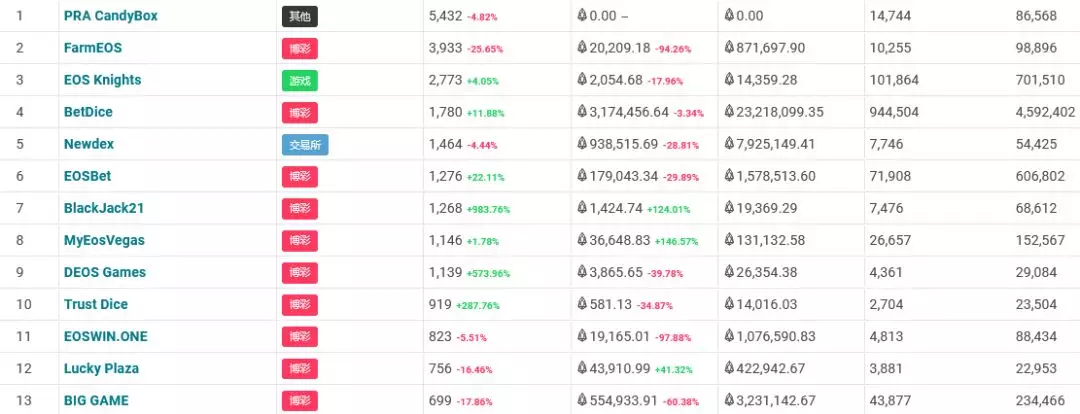Click the EOS icon beside 36,648.83
This screenshot has height=414, width=1080.
582,240
